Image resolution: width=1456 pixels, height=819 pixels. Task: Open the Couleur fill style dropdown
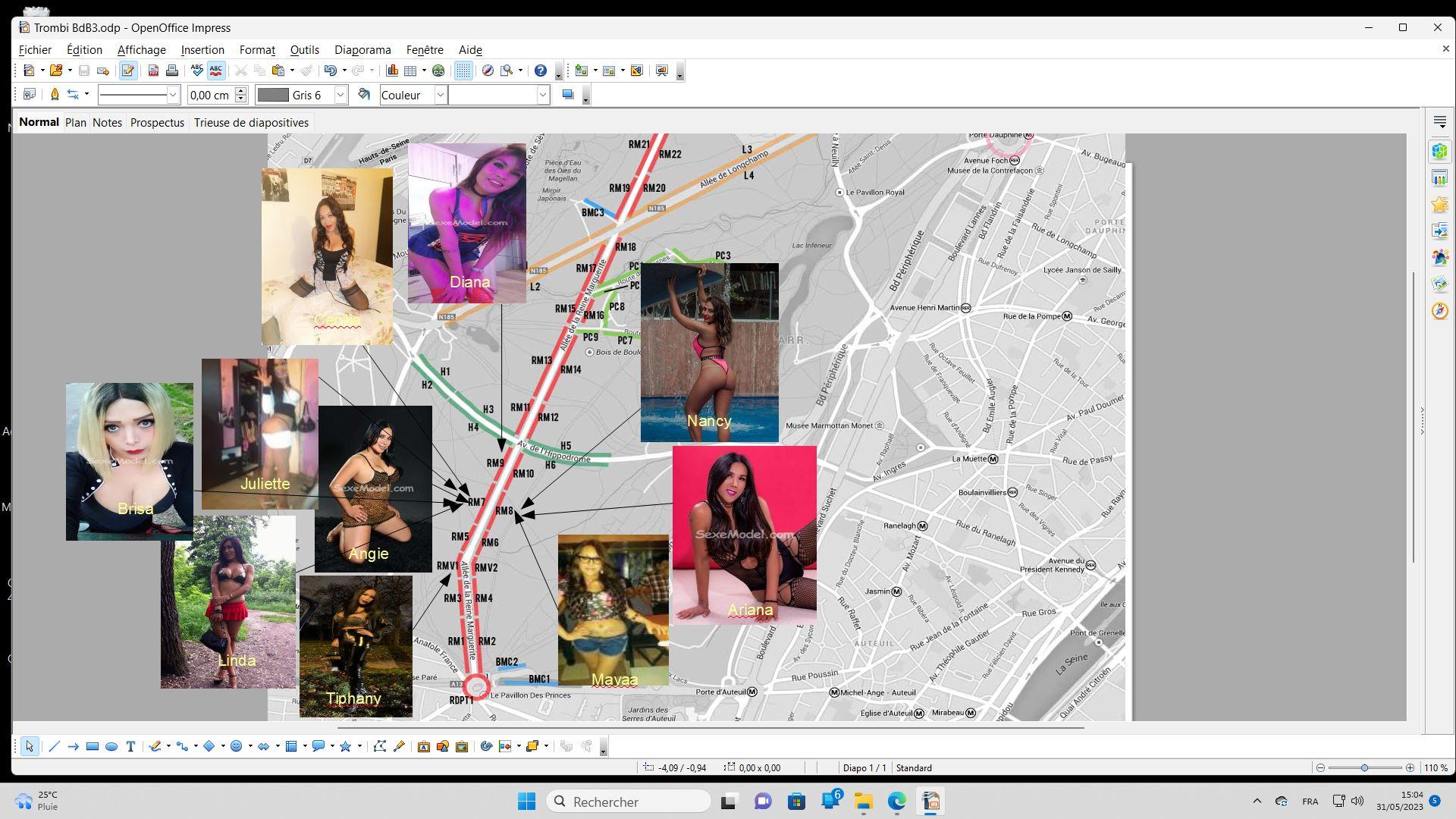tap(440, 95)
